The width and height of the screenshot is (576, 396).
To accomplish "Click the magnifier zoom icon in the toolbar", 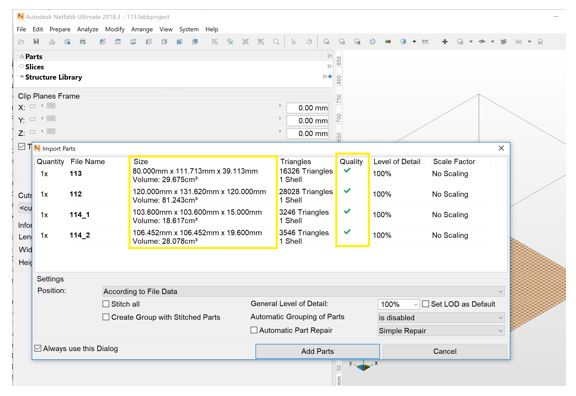I will click(x=276, y=42).
